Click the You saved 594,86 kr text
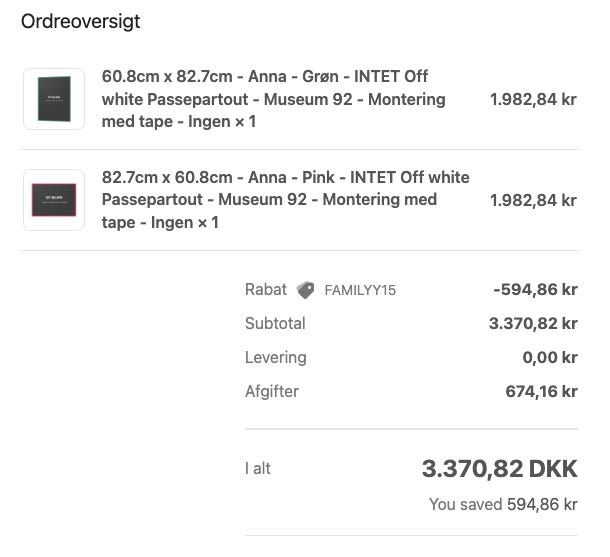The image size is (610, 557). pyautogui.click(x=503, y=504)
